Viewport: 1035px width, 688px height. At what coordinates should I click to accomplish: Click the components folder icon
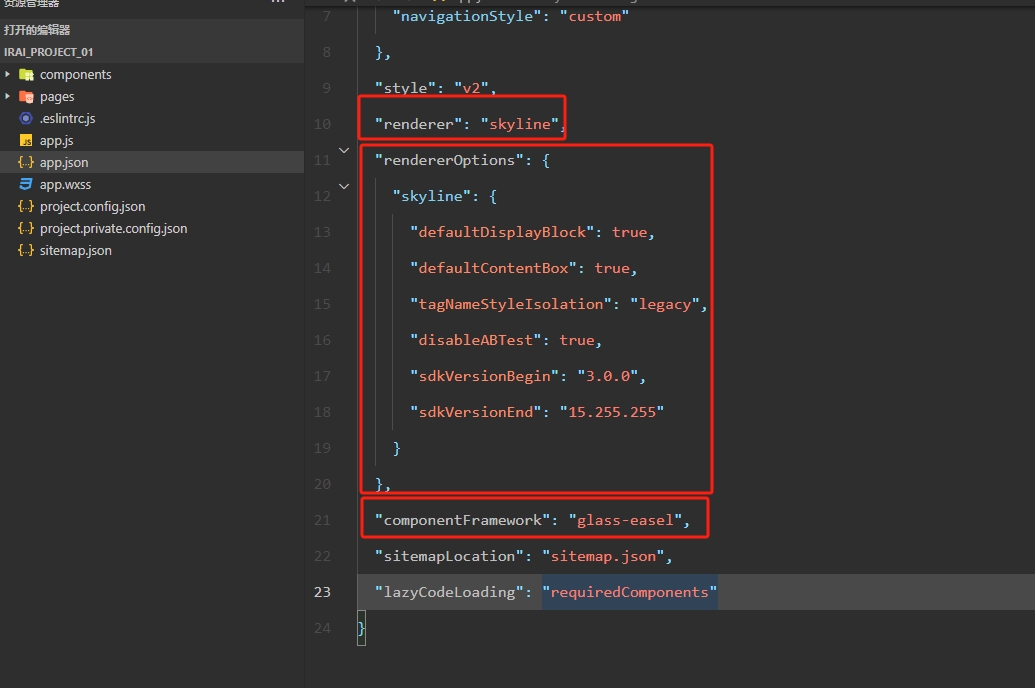pos(26,75)
